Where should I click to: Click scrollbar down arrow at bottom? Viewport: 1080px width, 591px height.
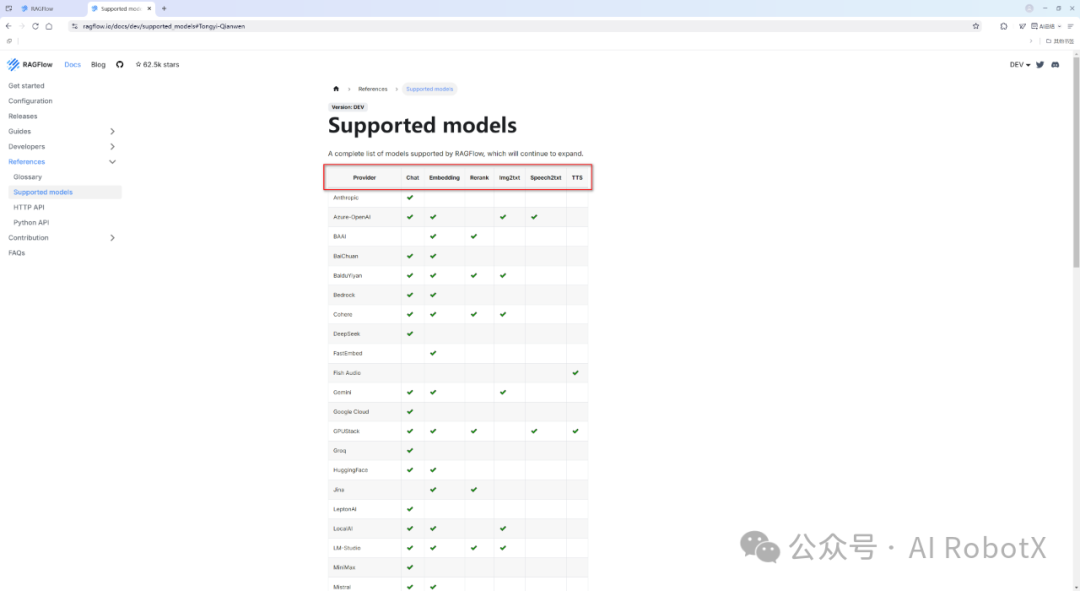pos(1076,587)
